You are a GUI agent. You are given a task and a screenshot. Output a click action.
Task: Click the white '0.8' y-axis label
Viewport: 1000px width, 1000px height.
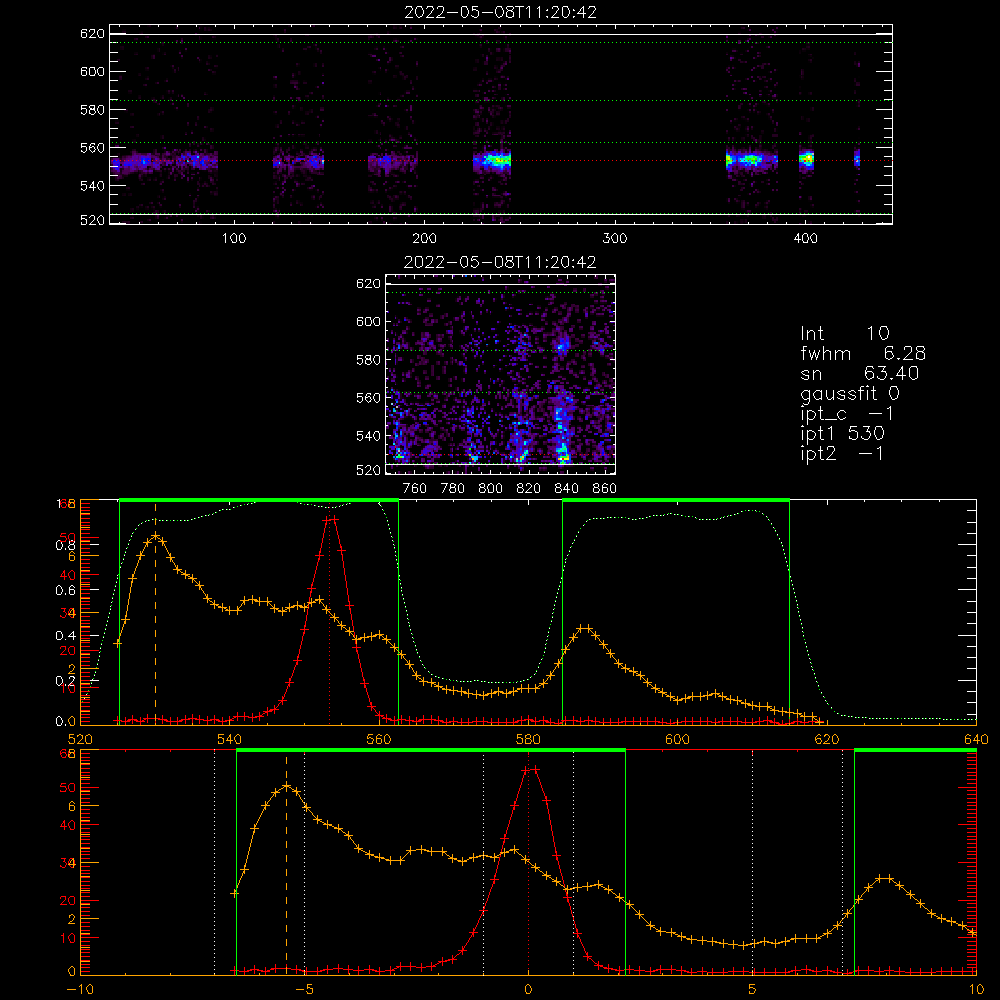coord(65,545)
